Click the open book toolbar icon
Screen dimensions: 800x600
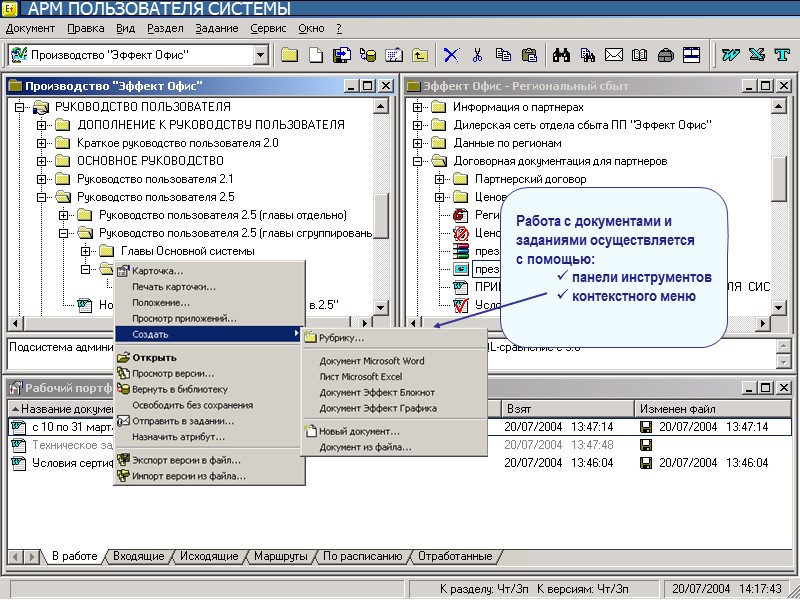640,55
